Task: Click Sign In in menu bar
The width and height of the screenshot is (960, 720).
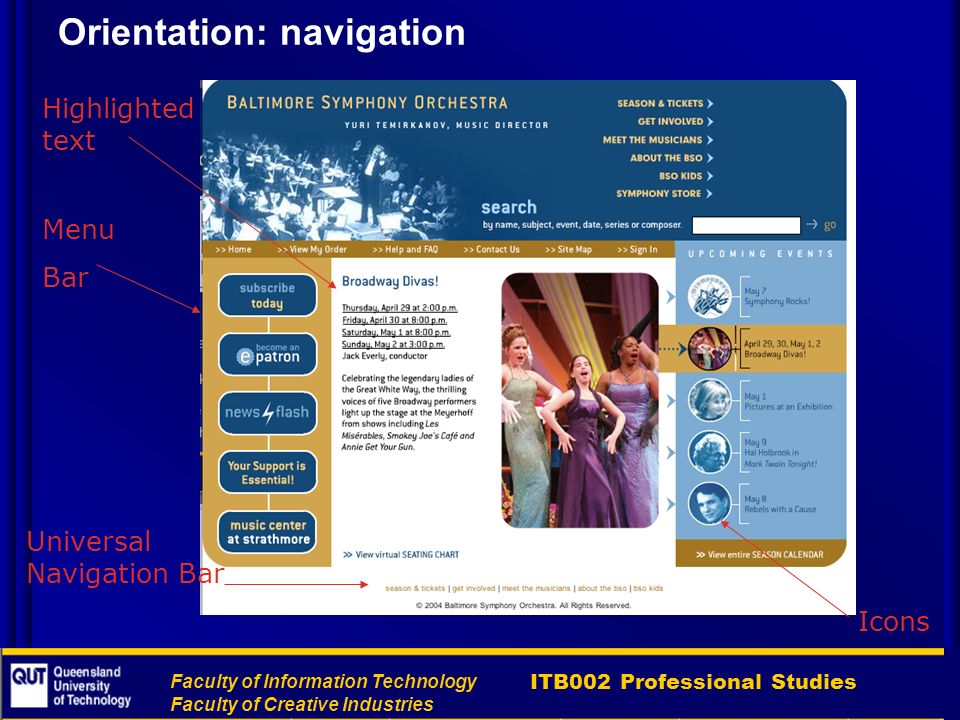Action: [x=637, y=249]
